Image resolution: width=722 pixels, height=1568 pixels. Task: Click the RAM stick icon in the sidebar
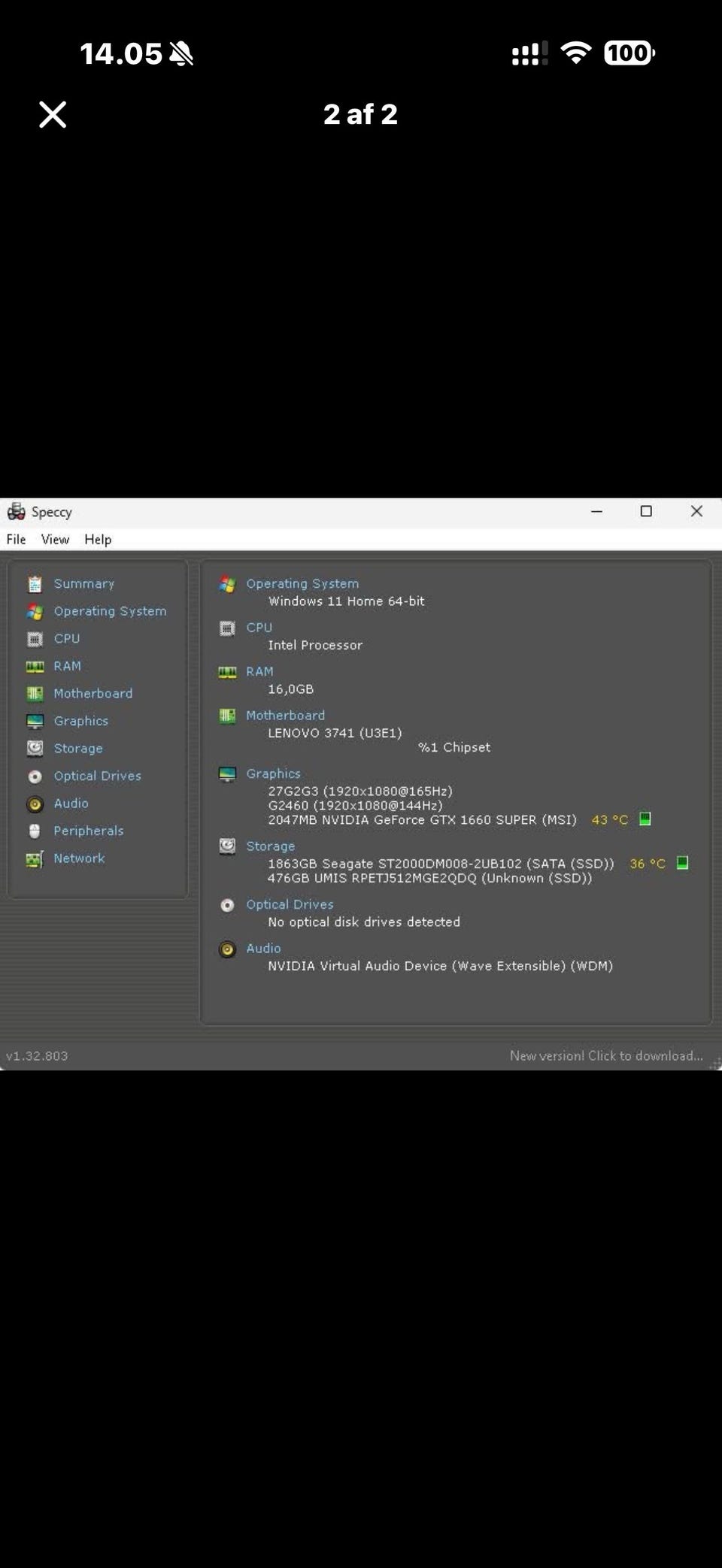tap(35, 667)
